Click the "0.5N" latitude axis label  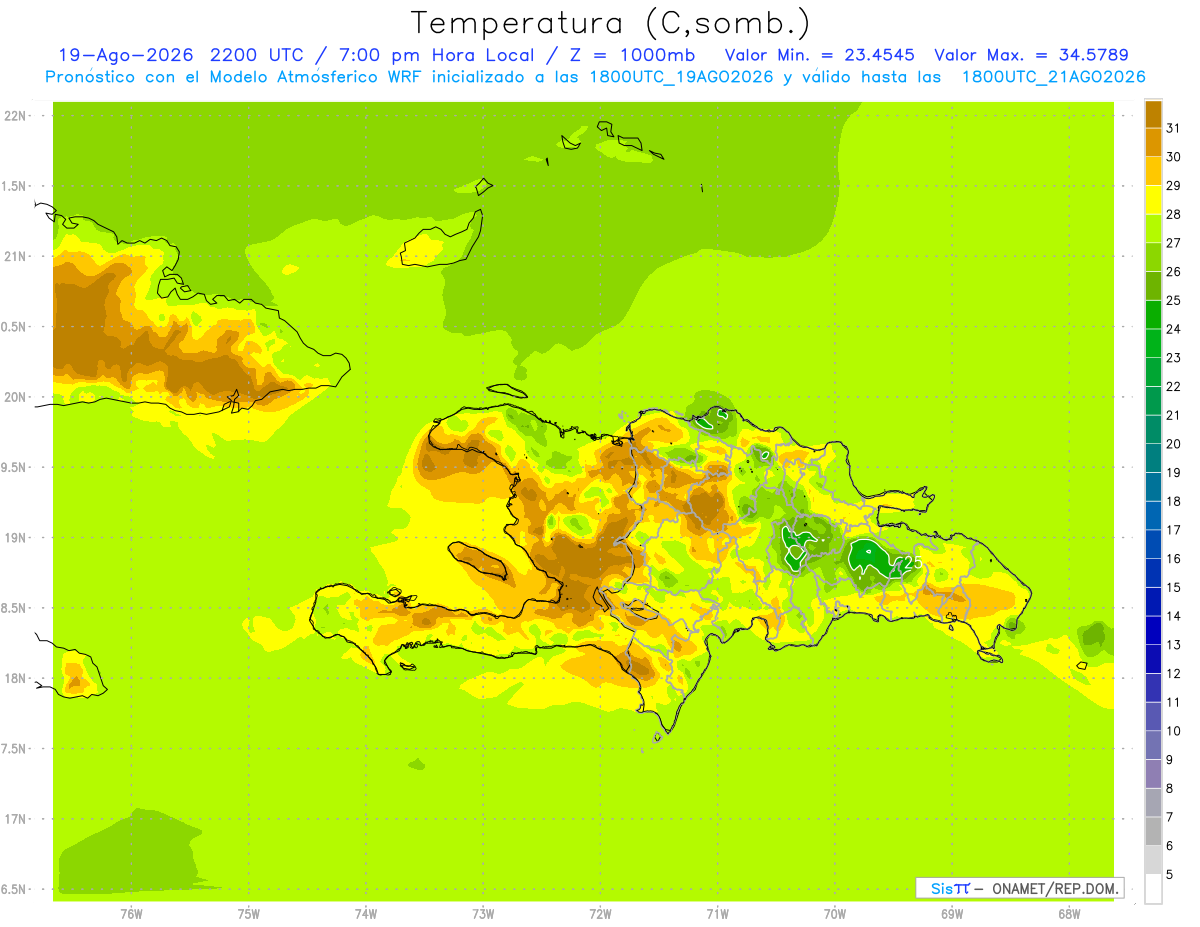tap(14, 327)
